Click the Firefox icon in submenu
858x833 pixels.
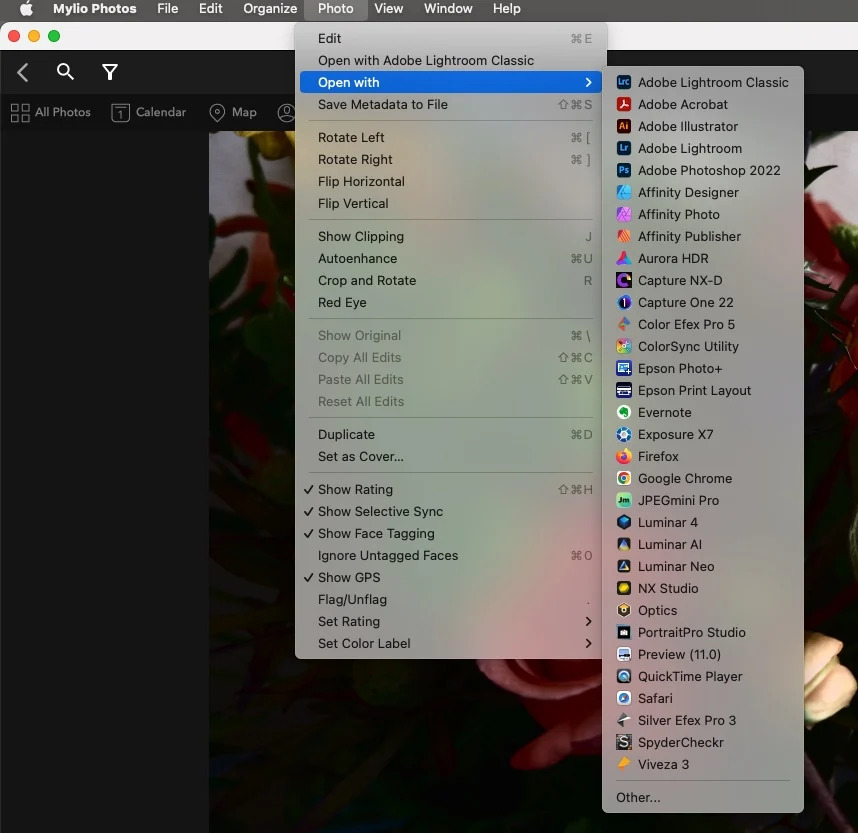[624, 457]
